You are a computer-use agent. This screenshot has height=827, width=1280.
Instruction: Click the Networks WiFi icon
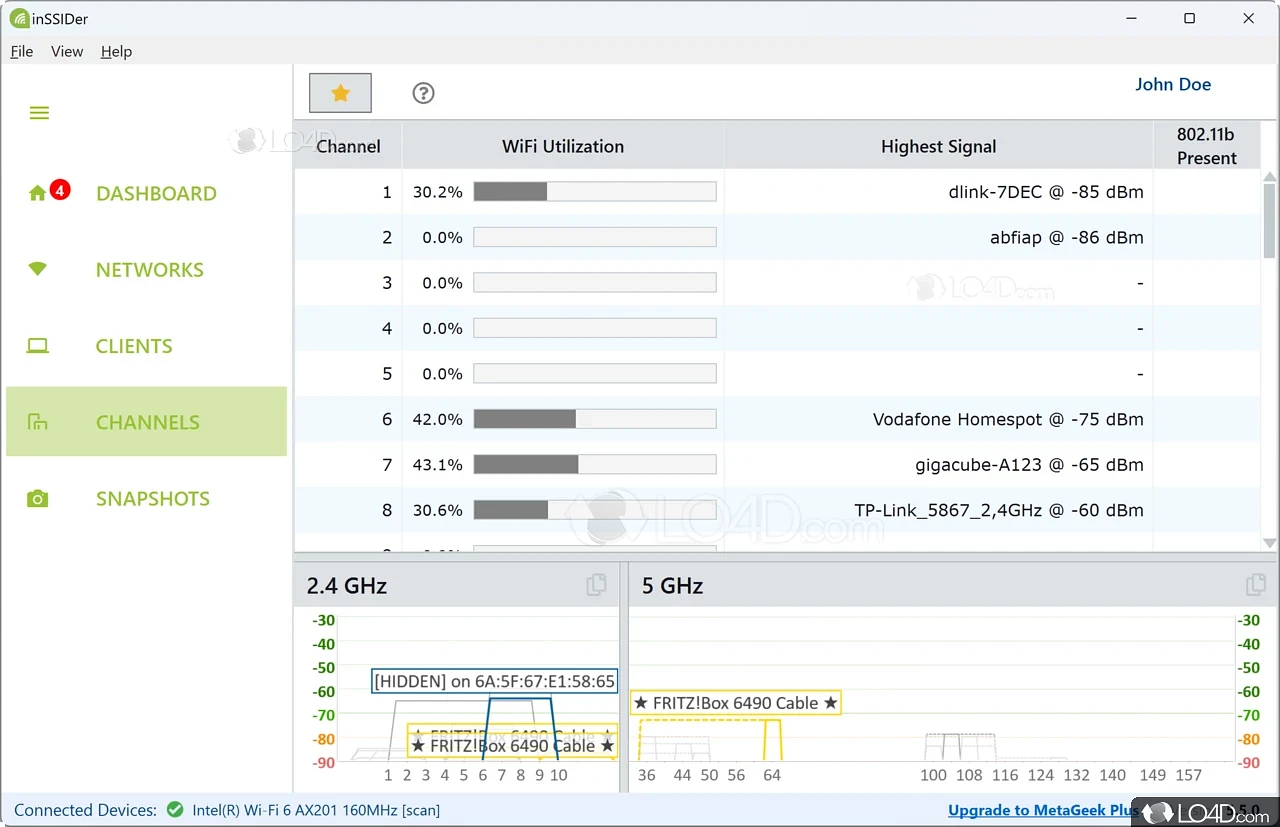(38, 269)
